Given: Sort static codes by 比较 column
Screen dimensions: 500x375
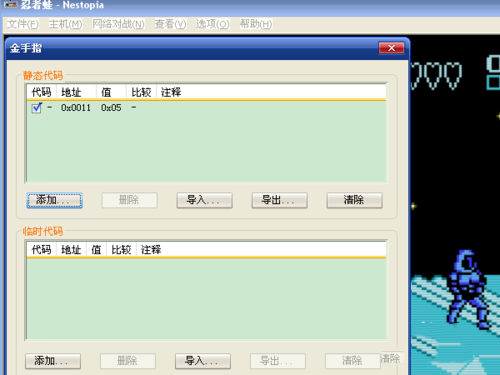Looking at the screenshot, I should (142, 92).
